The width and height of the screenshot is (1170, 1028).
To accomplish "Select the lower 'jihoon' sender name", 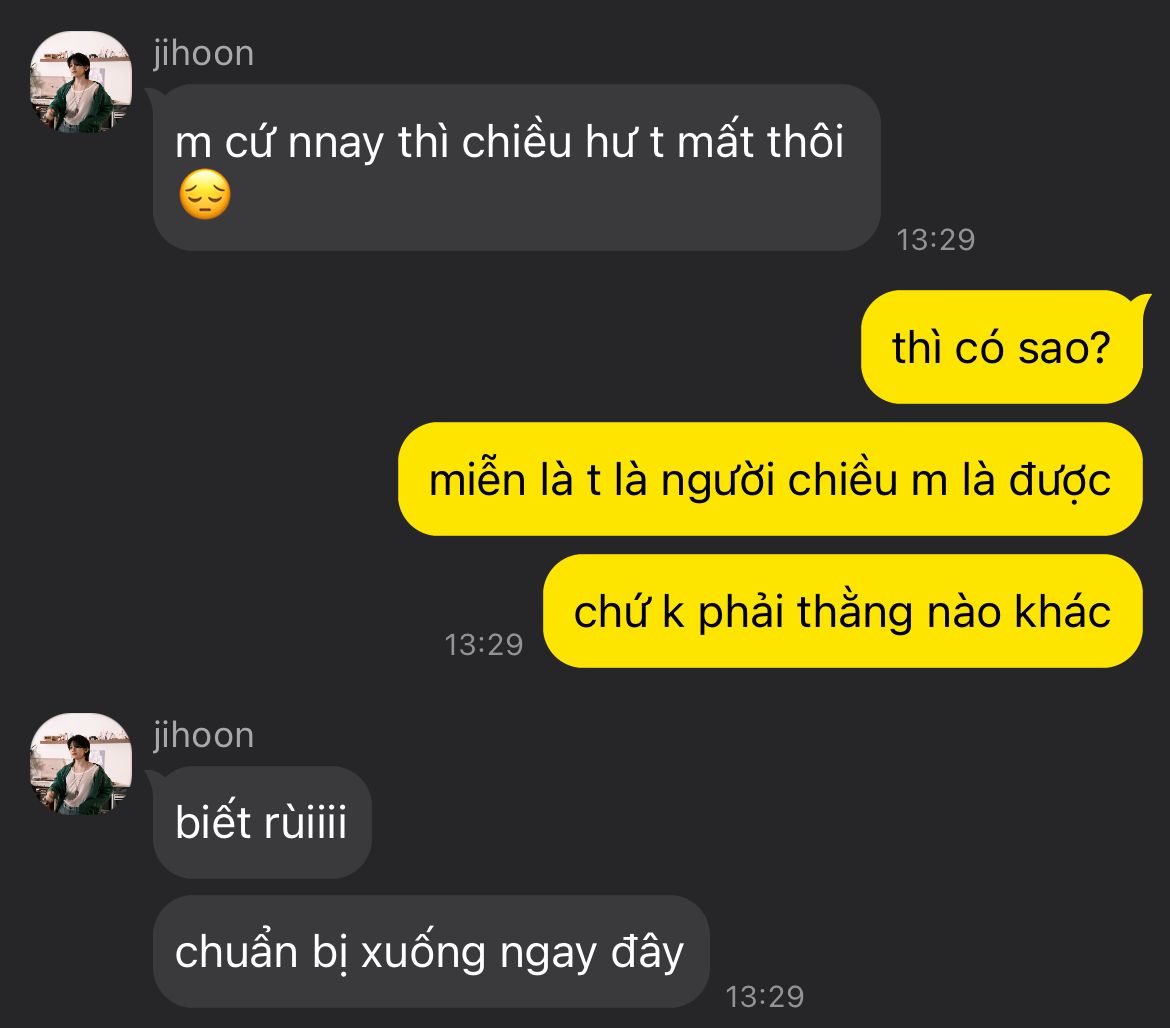I will tap(204, 736).
